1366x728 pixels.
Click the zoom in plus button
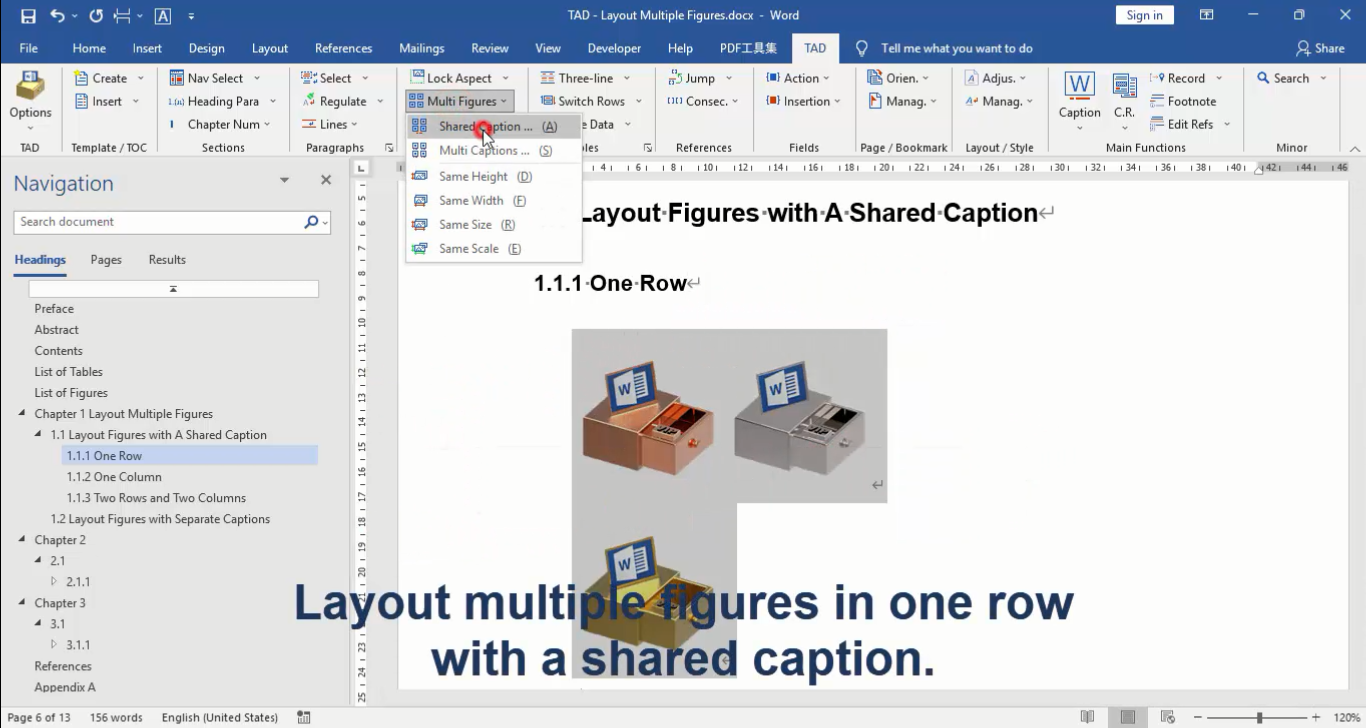[x=1316, y=718]
